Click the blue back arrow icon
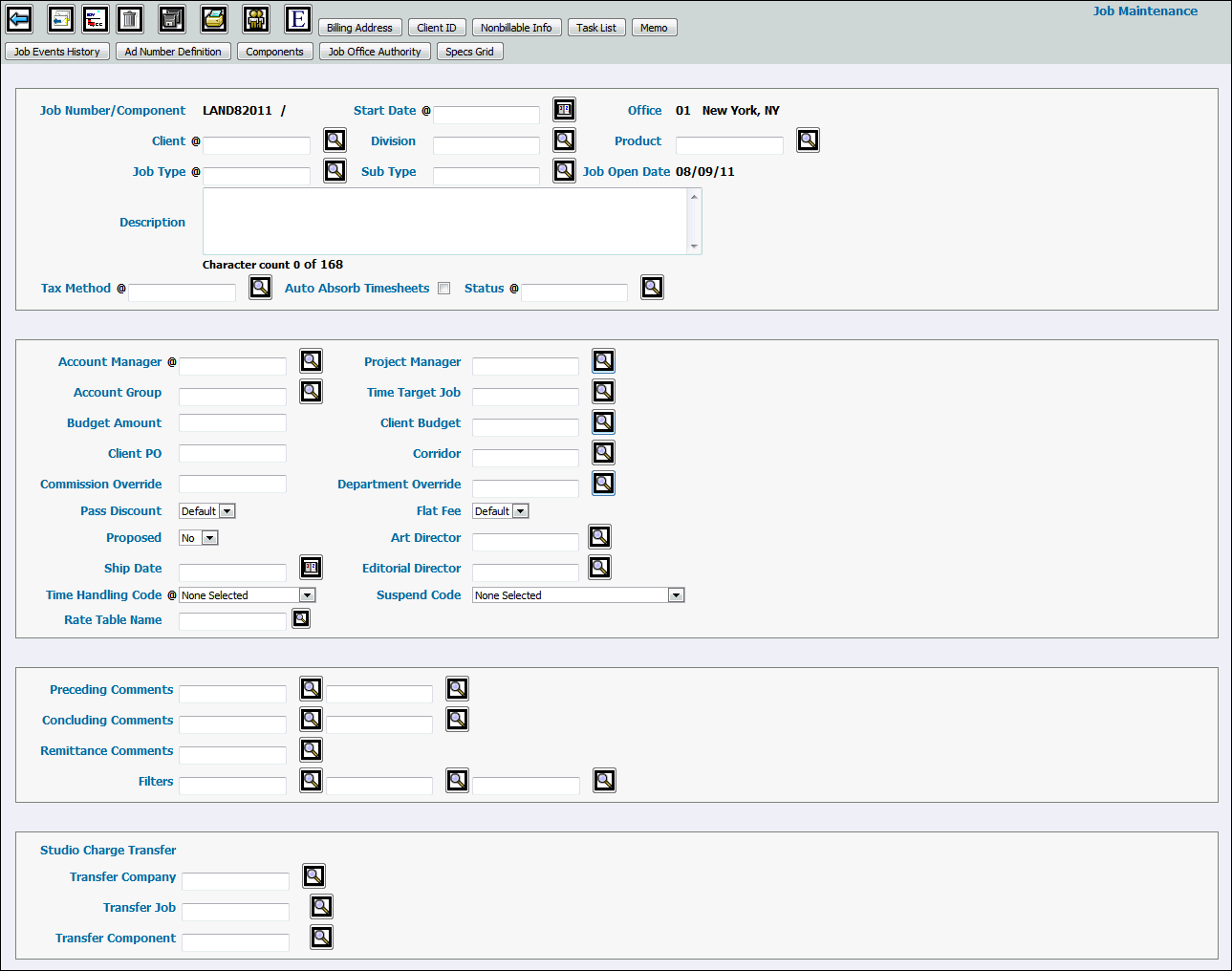Screen dimensions: 1232x971 coord(19,18)
